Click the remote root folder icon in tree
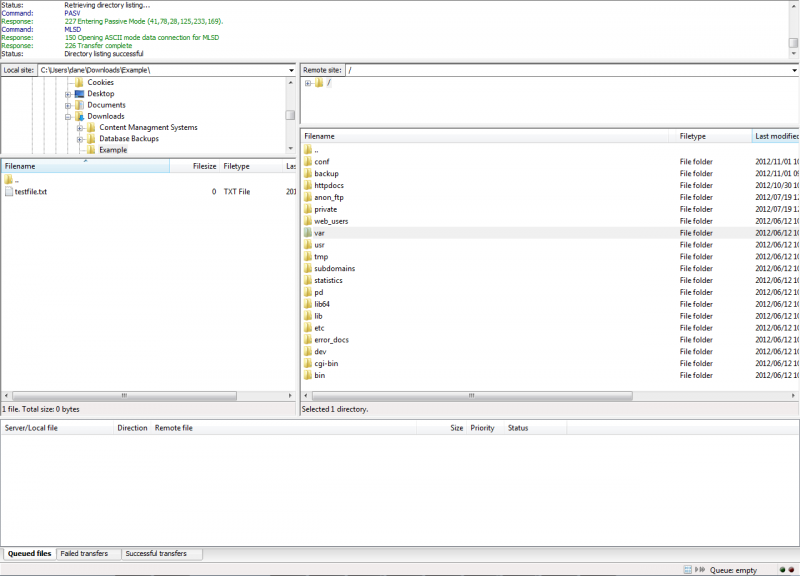800x576 pixels. coord(319,83)
